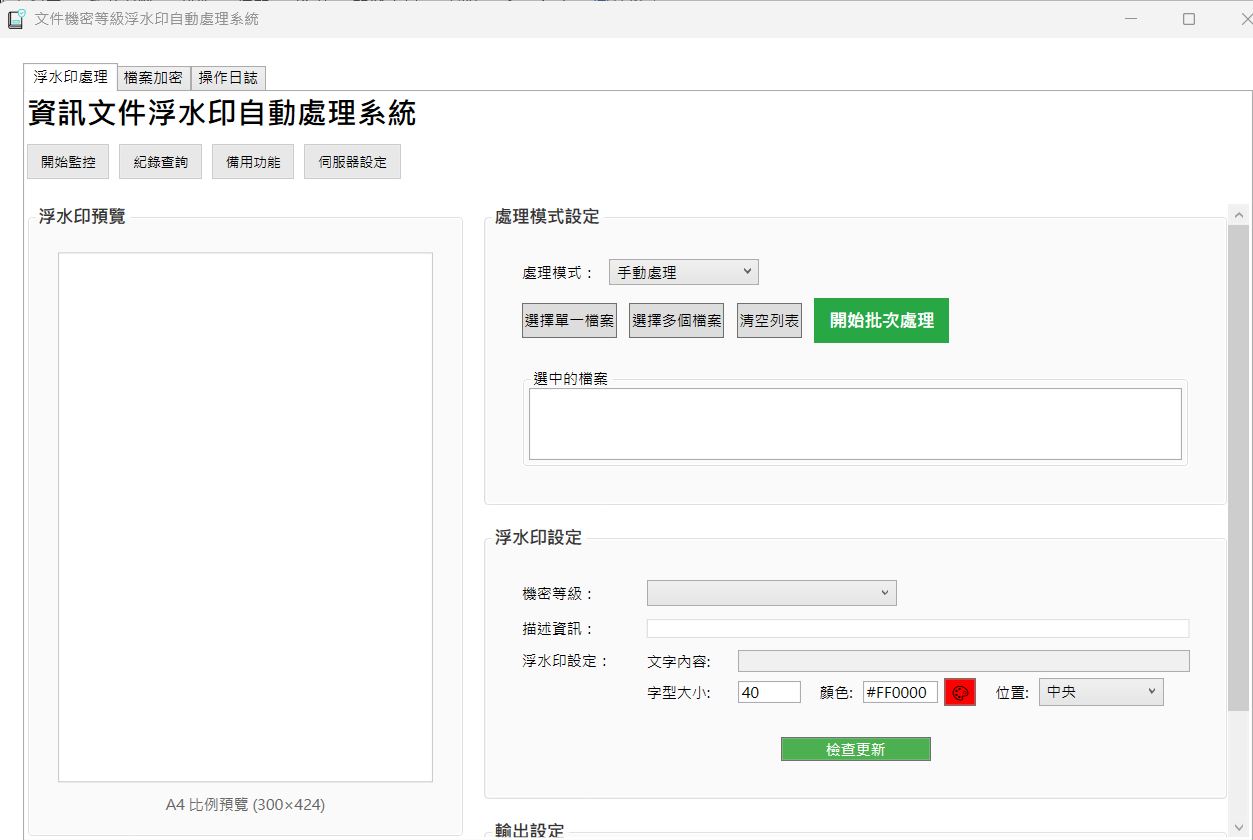The width and height of the screenshot is (1253, 840).
Task: Click the app icon in title bar
Action: [x=16, y=19]
